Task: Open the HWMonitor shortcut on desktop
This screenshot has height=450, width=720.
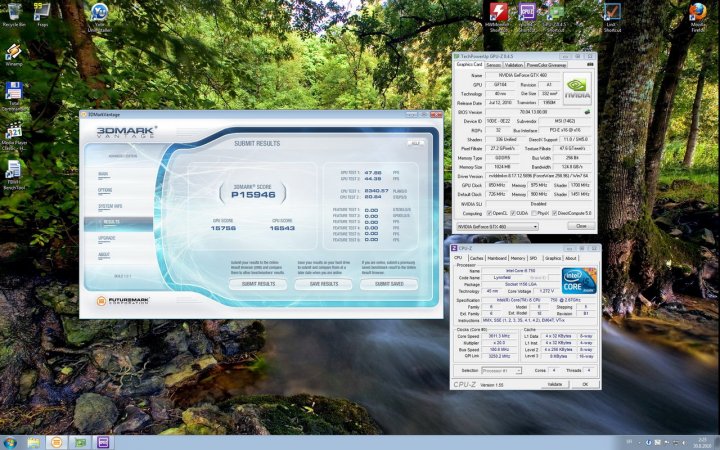Action: 498,17
